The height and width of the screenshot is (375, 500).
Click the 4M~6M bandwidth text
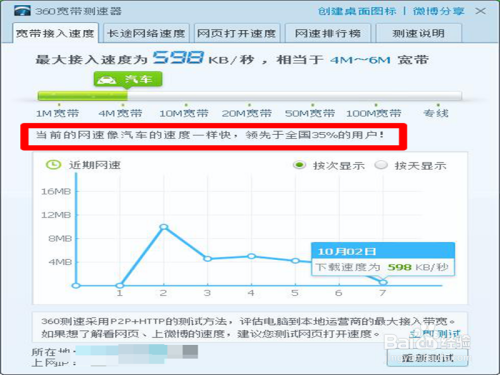click(360, 60)
